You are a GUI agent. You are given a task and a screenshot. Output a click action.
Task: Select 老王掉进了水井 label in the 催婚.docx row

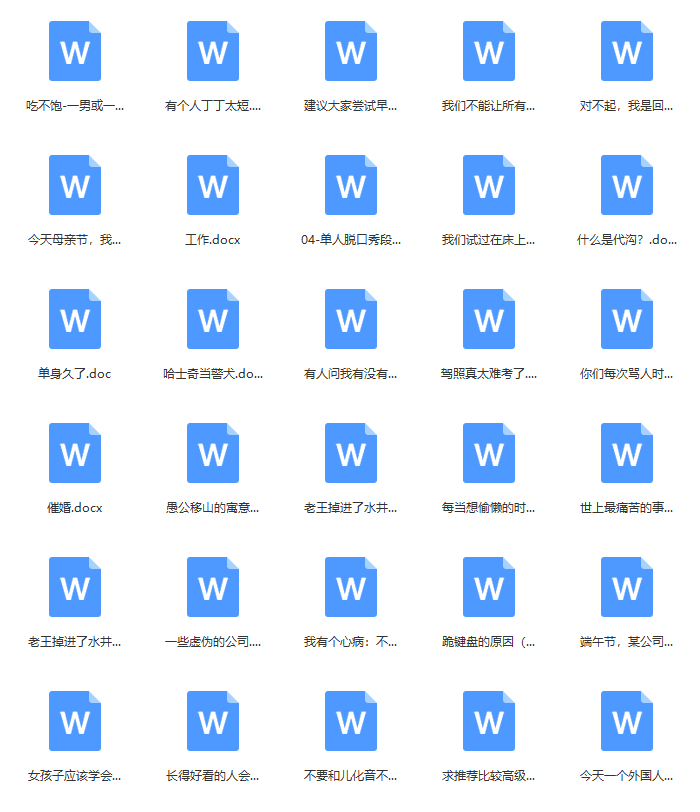[351, 508]
